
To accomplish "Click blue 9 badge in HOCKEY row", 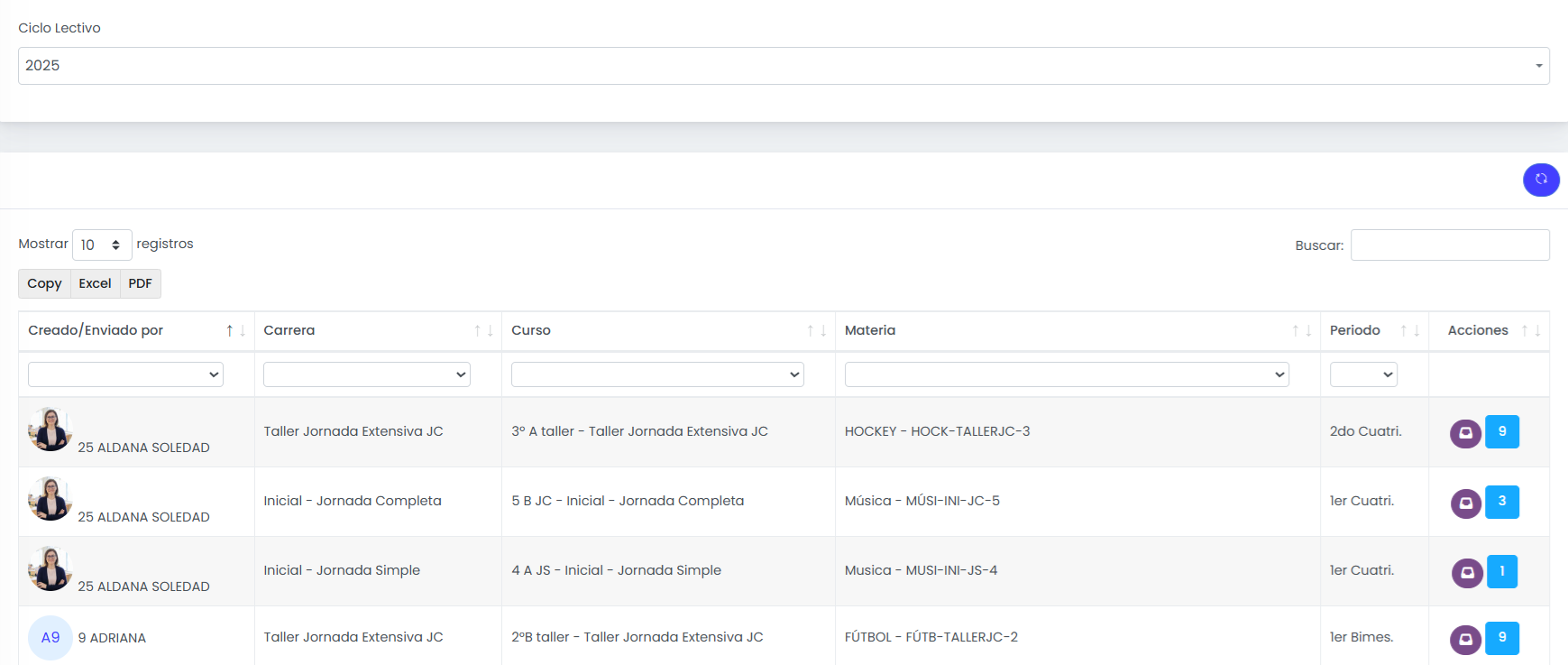I will [x=1502, y=431].
